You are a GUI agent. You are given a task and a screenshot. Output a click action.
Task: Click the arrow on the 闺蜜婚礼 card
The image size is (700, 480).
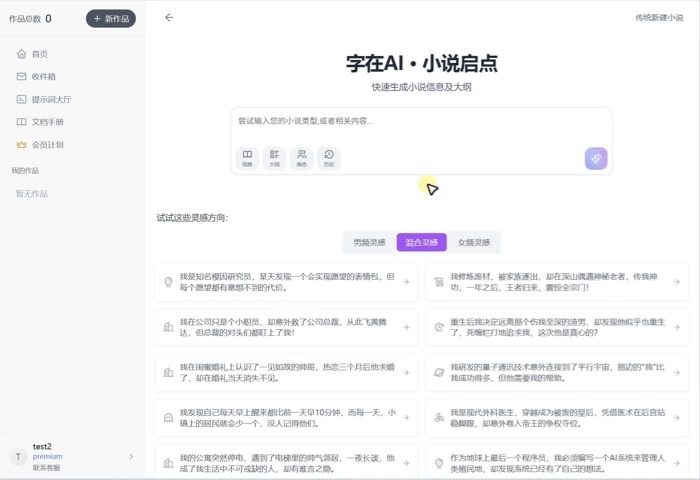(x=406, y=372)
